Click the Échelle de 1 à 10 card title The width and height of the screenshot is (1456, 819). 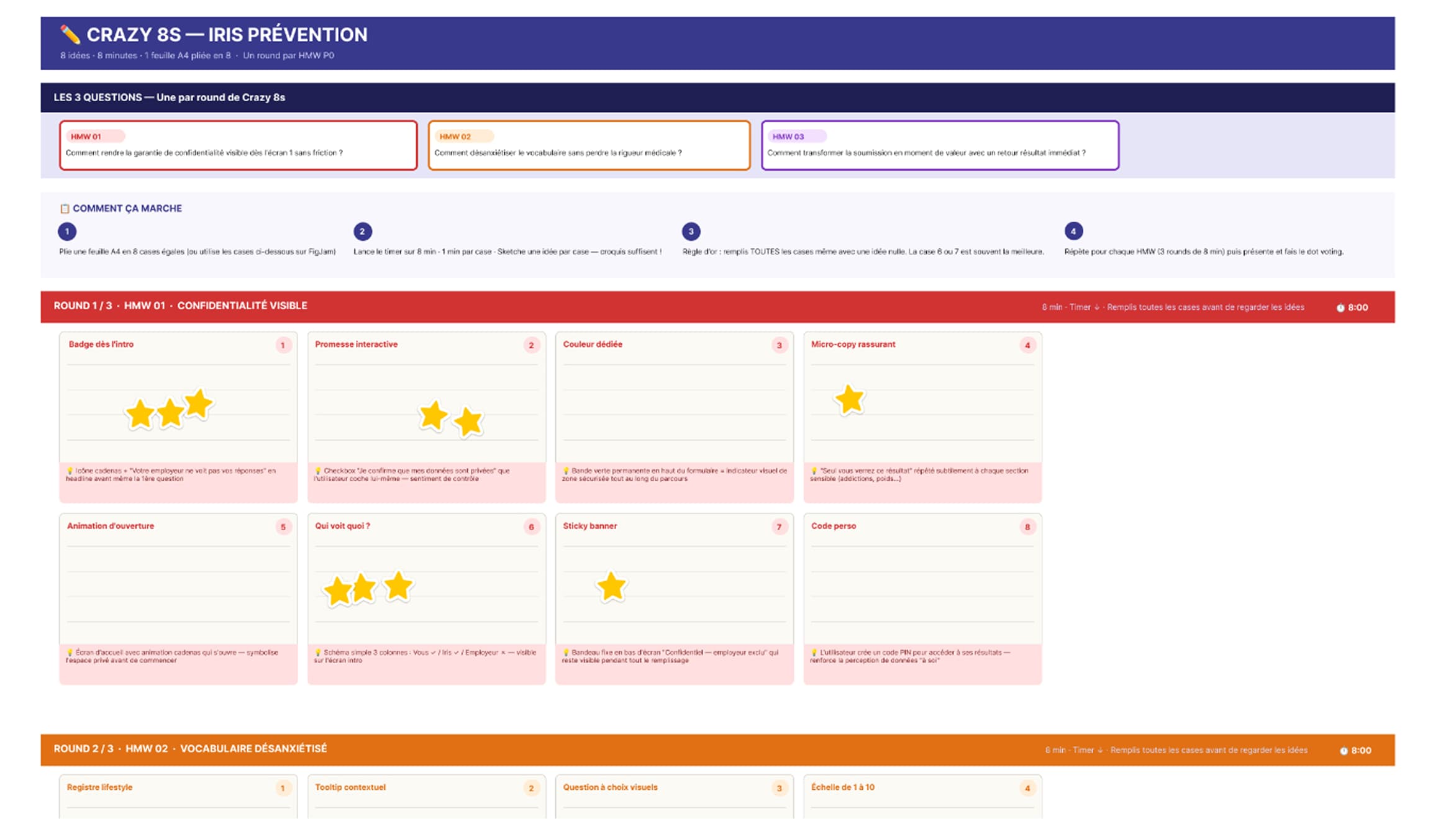point(842,787)
